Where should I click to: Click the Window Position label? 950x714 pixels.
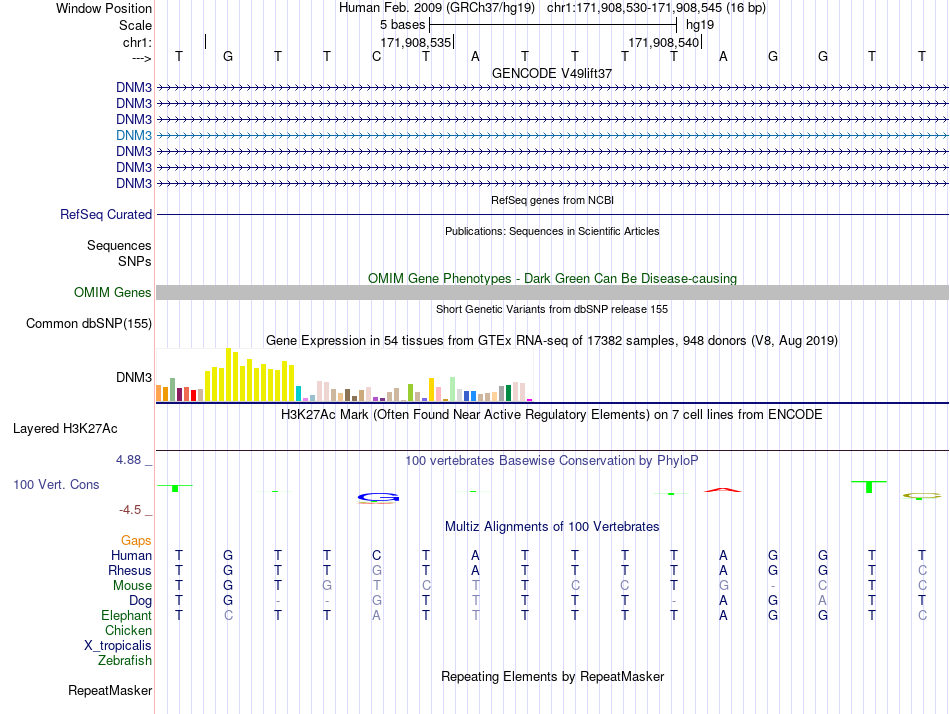click(104, 8)
